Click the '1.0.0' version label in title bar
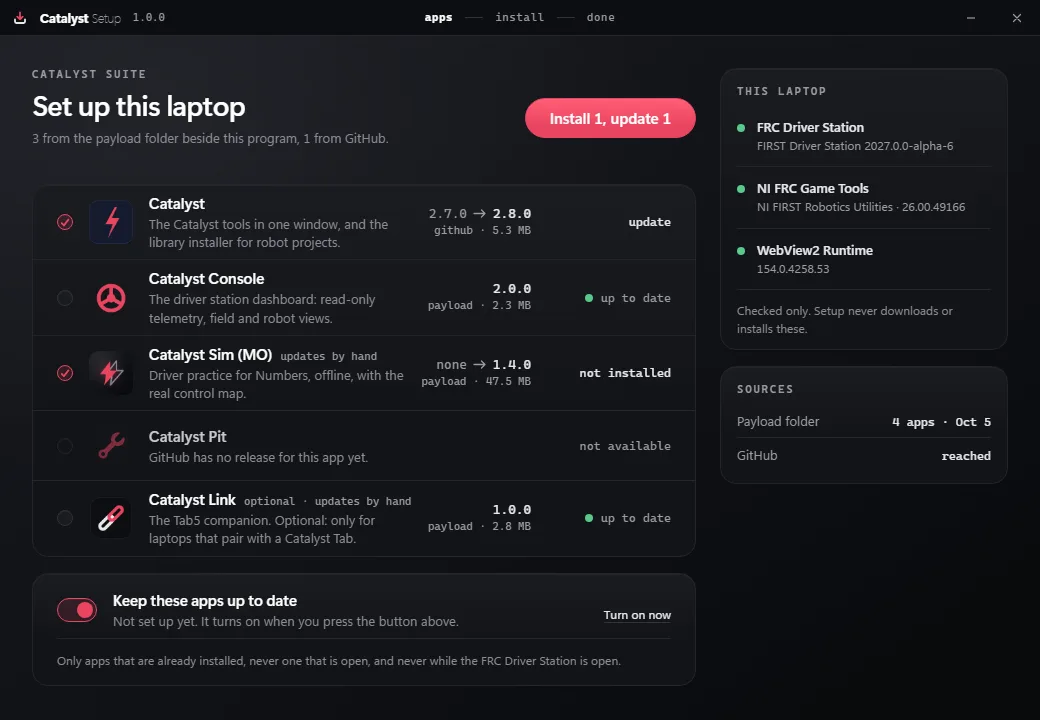The height and width of the screenshot is (720, 1040). [x=149, y=17]
